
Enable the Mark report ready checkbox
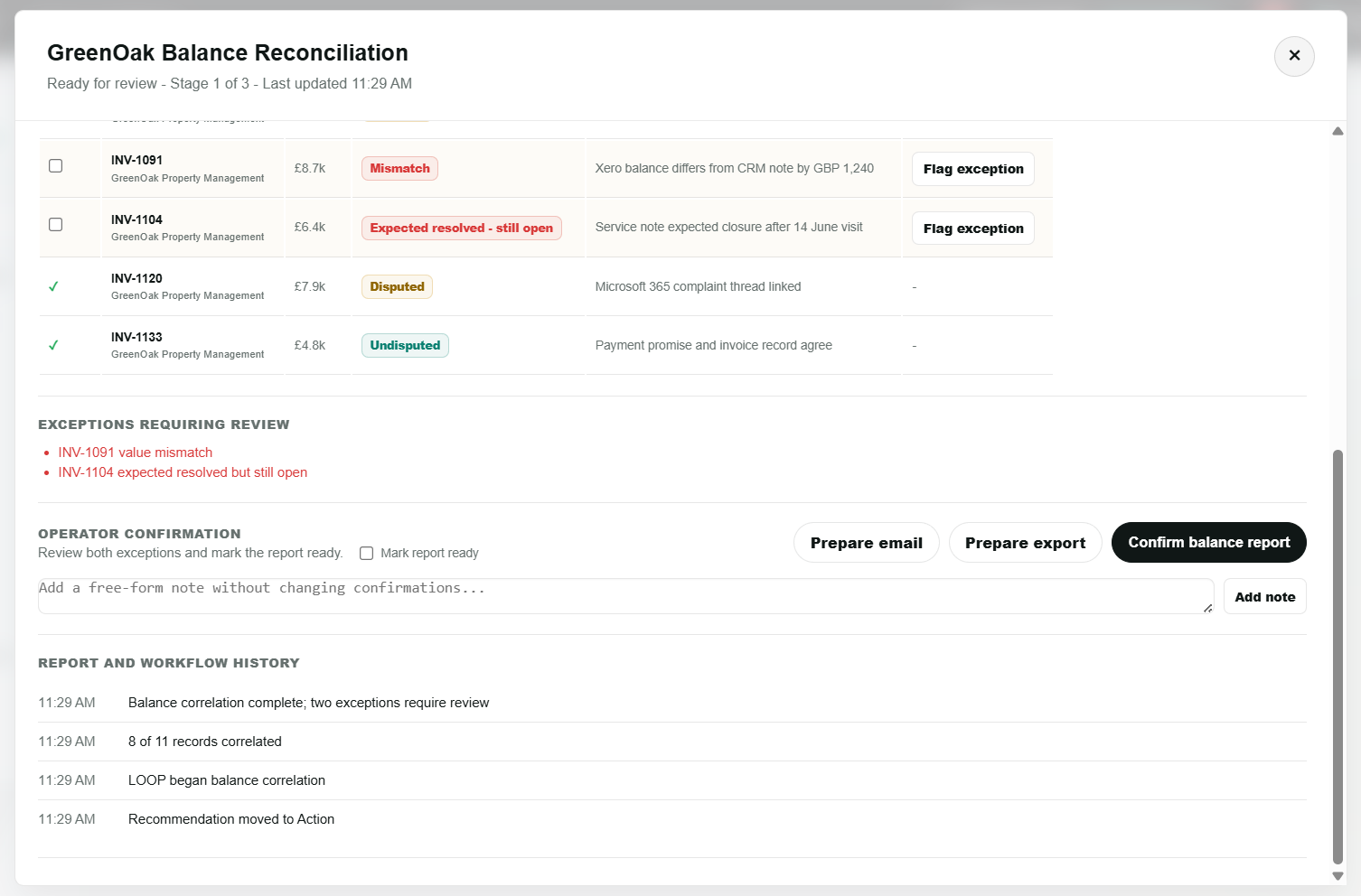point(366,554)
